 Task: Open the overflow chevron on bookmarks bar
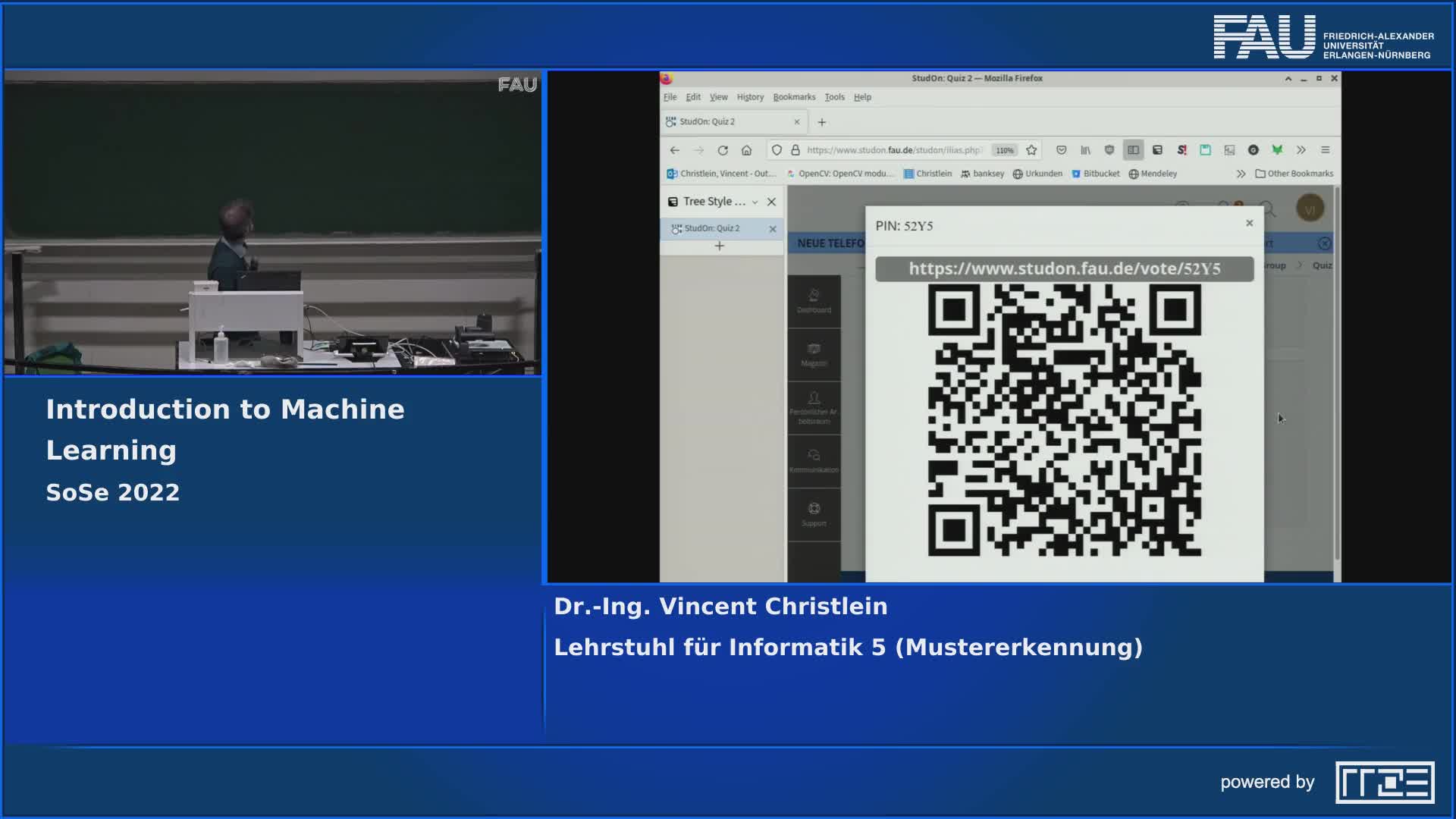(1241, 173)
